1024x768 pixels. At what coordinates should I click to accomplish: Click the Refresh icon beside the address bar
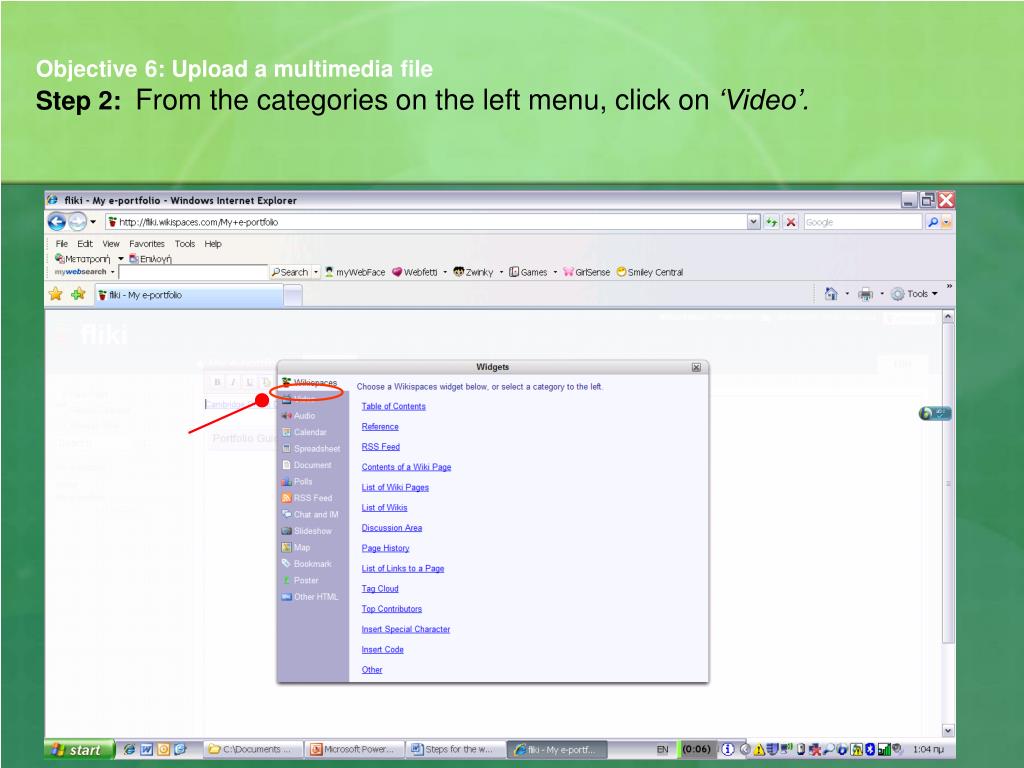point(772,222)
